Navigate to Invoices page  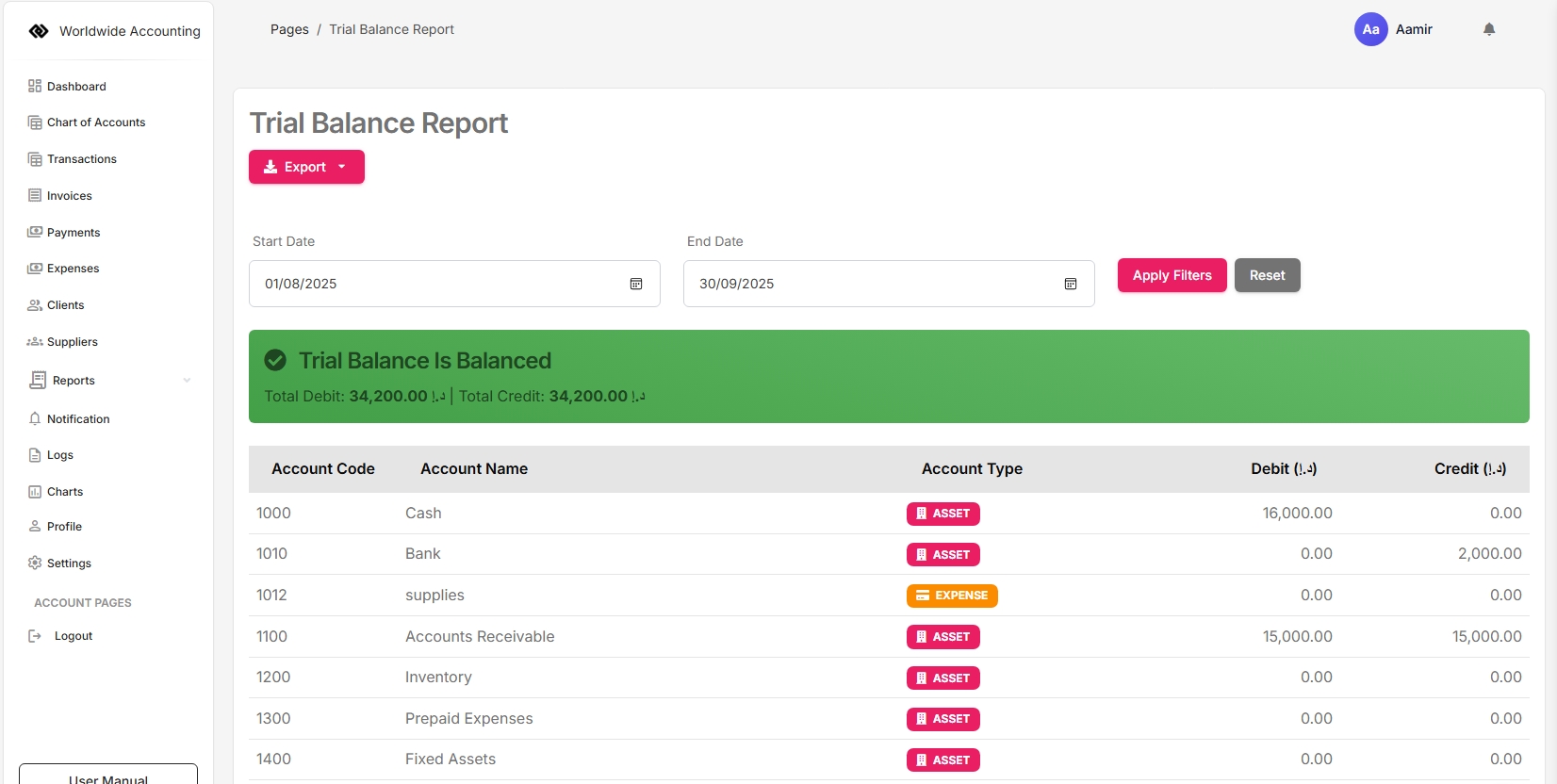tap(69, 196)
